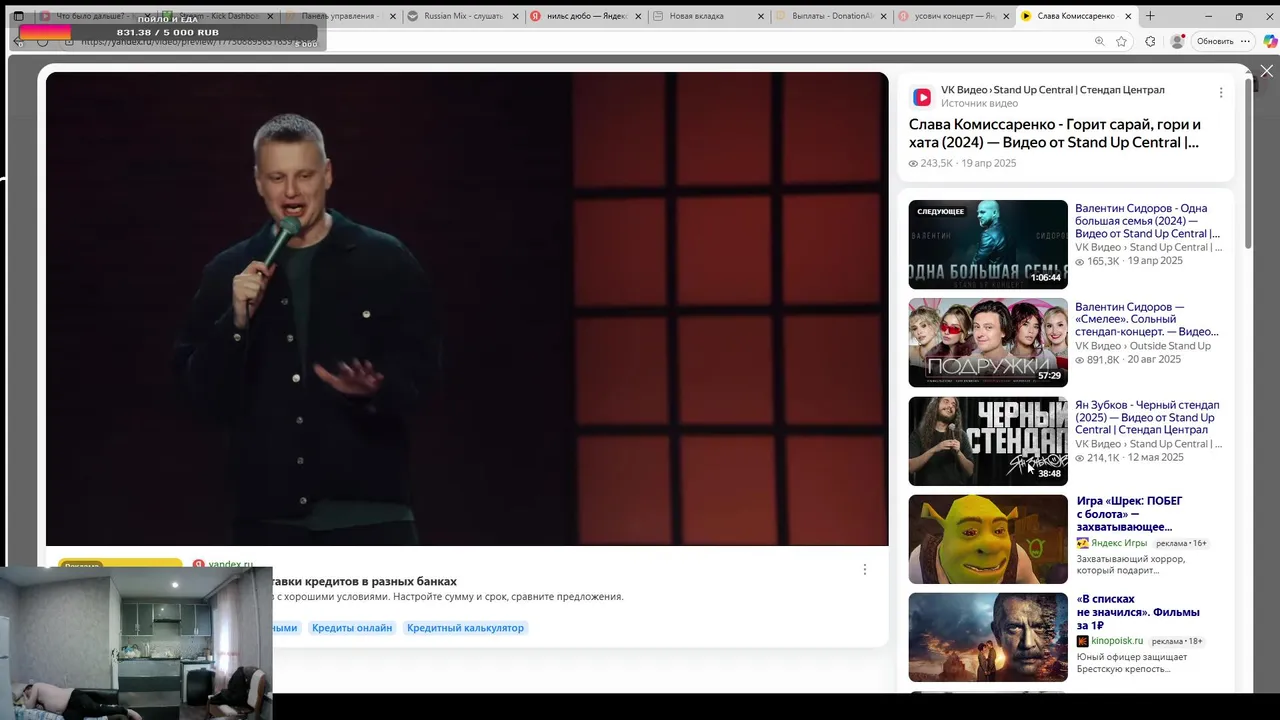Open three-dot menu of the yandex.ru ad
This screenshot has height=720, width=1280.
tap(864, 569)
